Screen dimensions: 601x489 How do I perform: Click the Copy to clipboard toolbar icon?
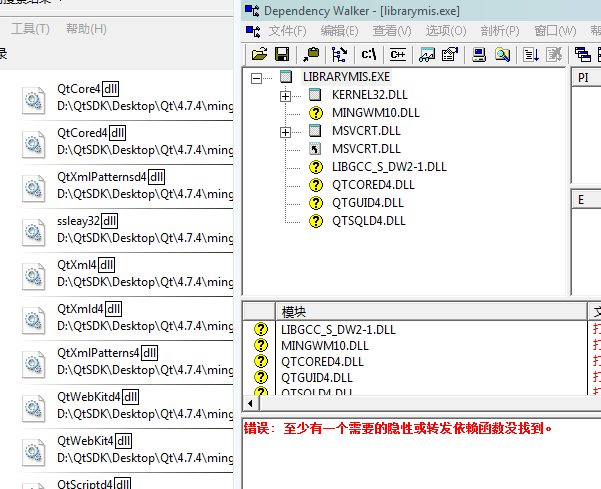[311, 54]
